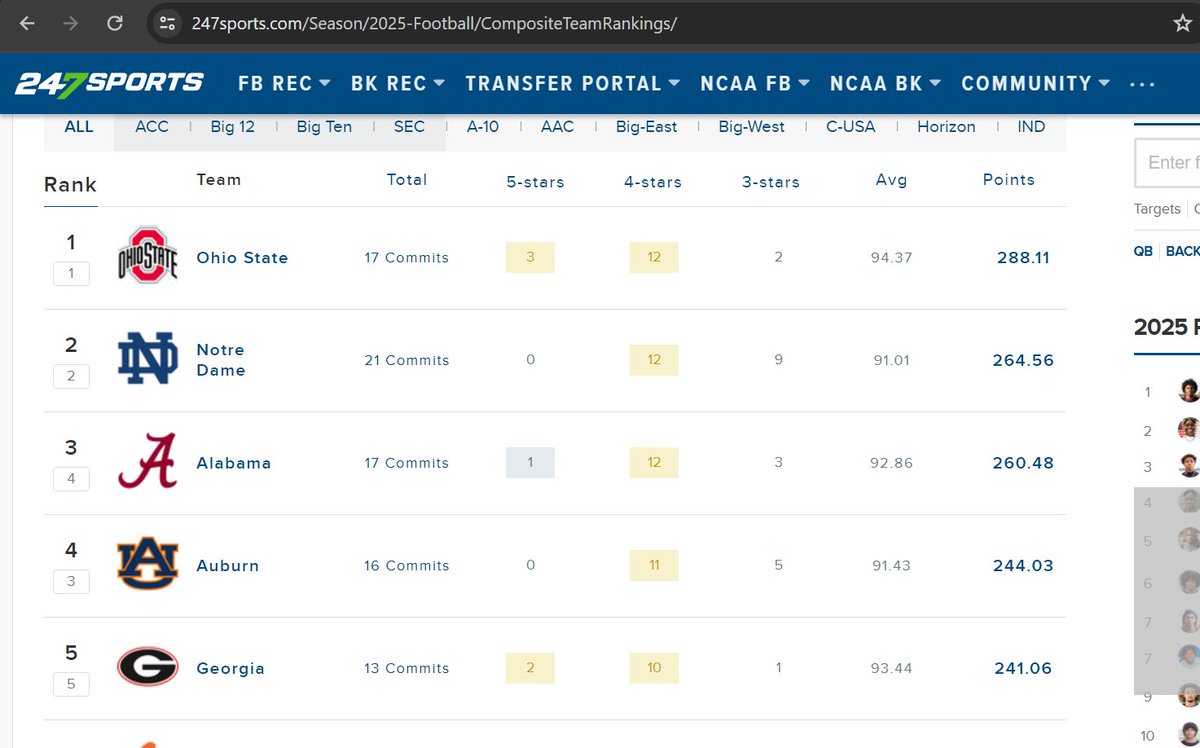Select the Big Ten conference tab
The height and width of the screenshot is (748, 1200).
(x=324, y=127)
